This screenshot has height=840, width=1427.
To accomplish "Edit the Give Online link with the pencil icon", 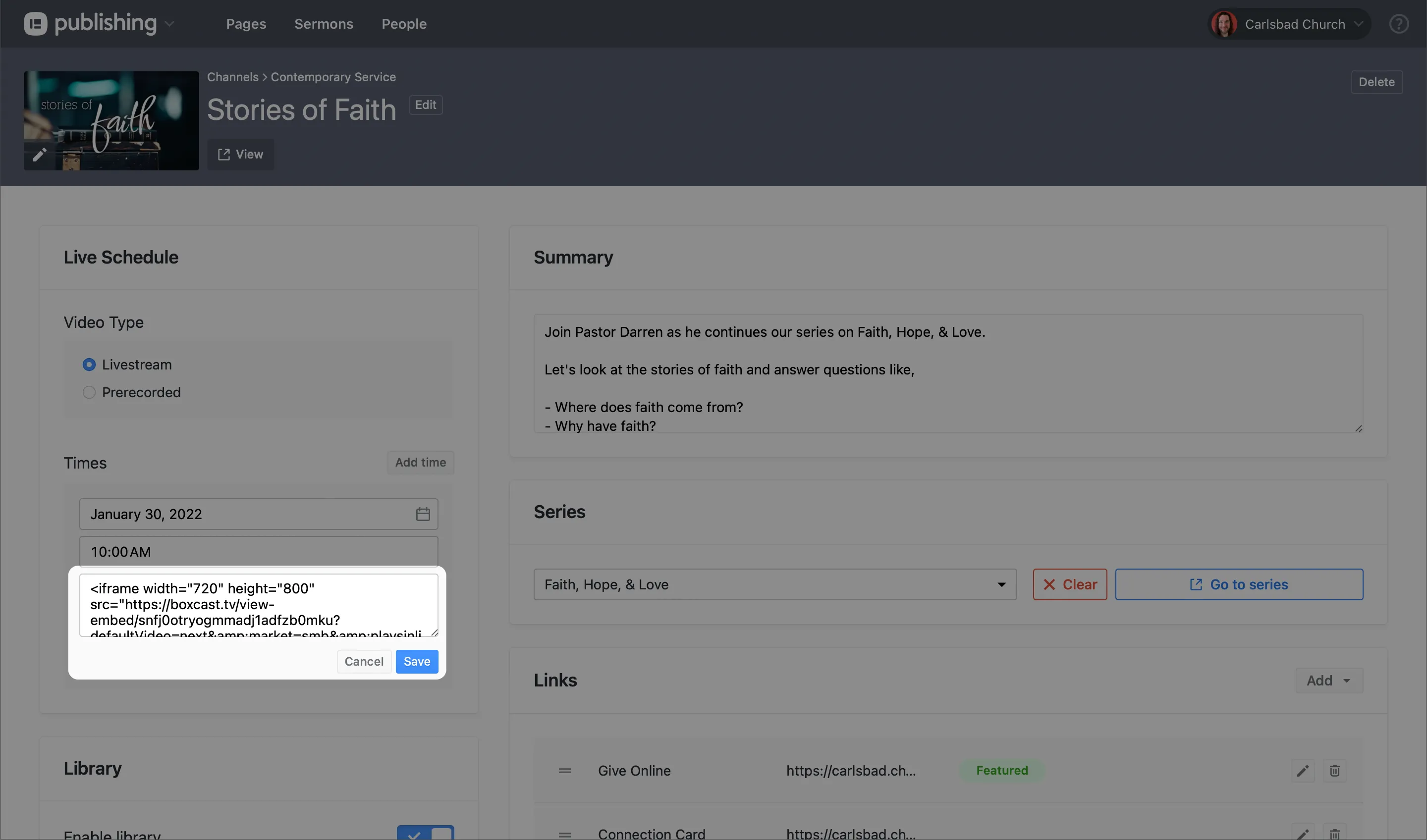I will pos(1303,770).
